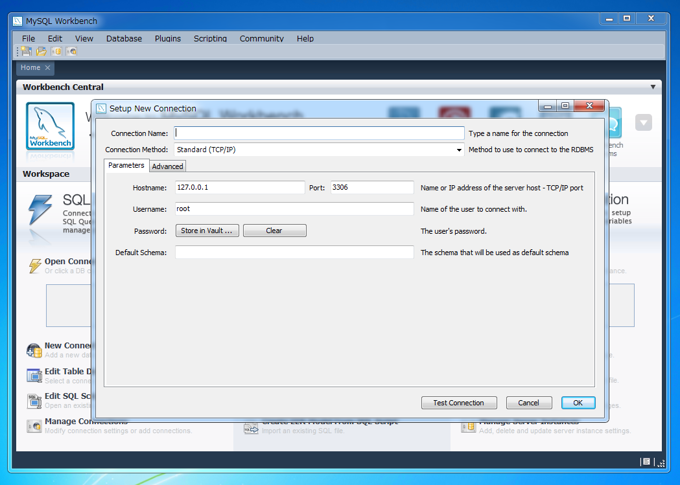Close the Setup New Connection dialog
Screen dimensions: 680x485
[x=589, y=105]
